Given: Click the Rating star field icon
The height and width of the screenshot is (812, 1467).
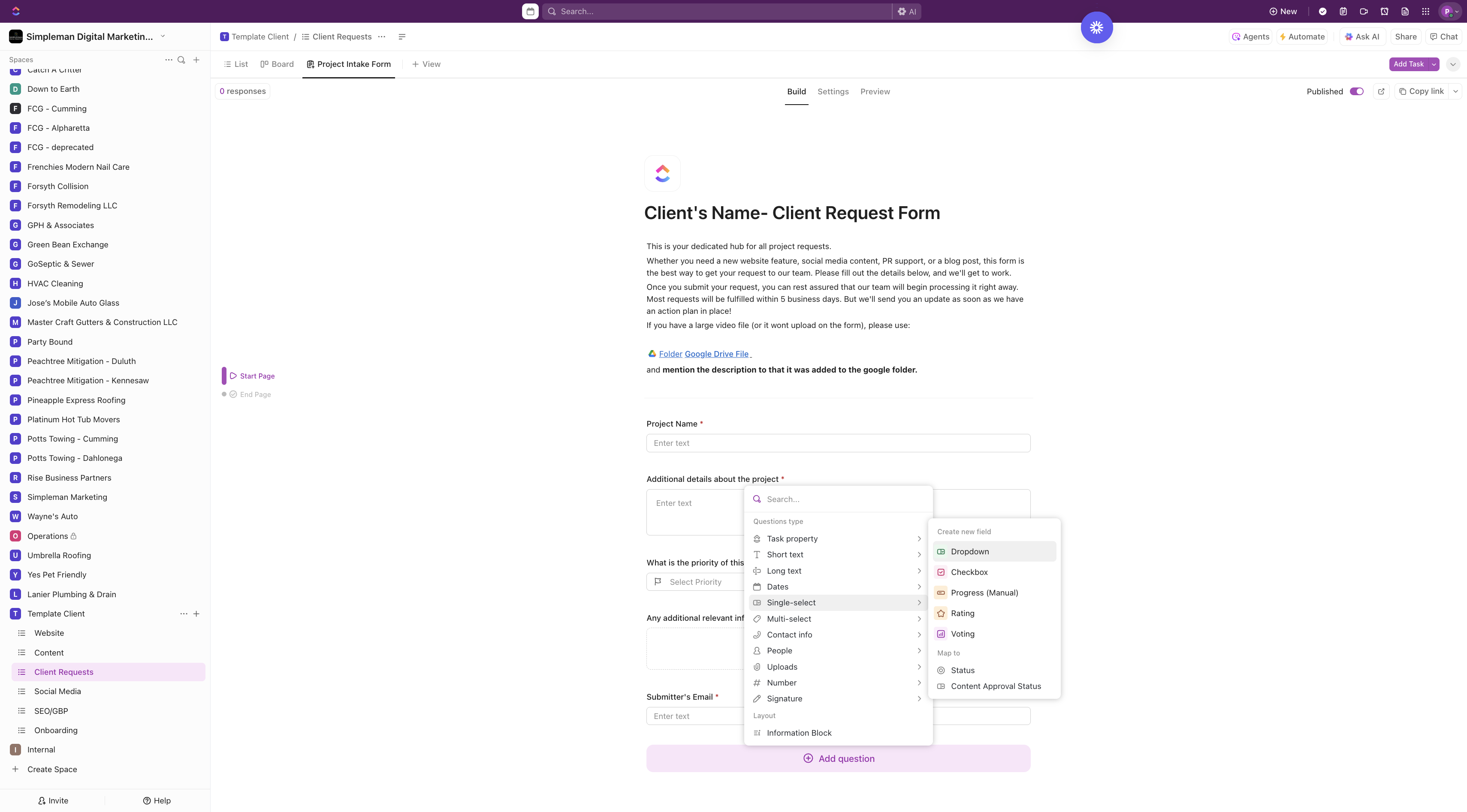Looking at the screenshot, I should [x=941, y=614].
